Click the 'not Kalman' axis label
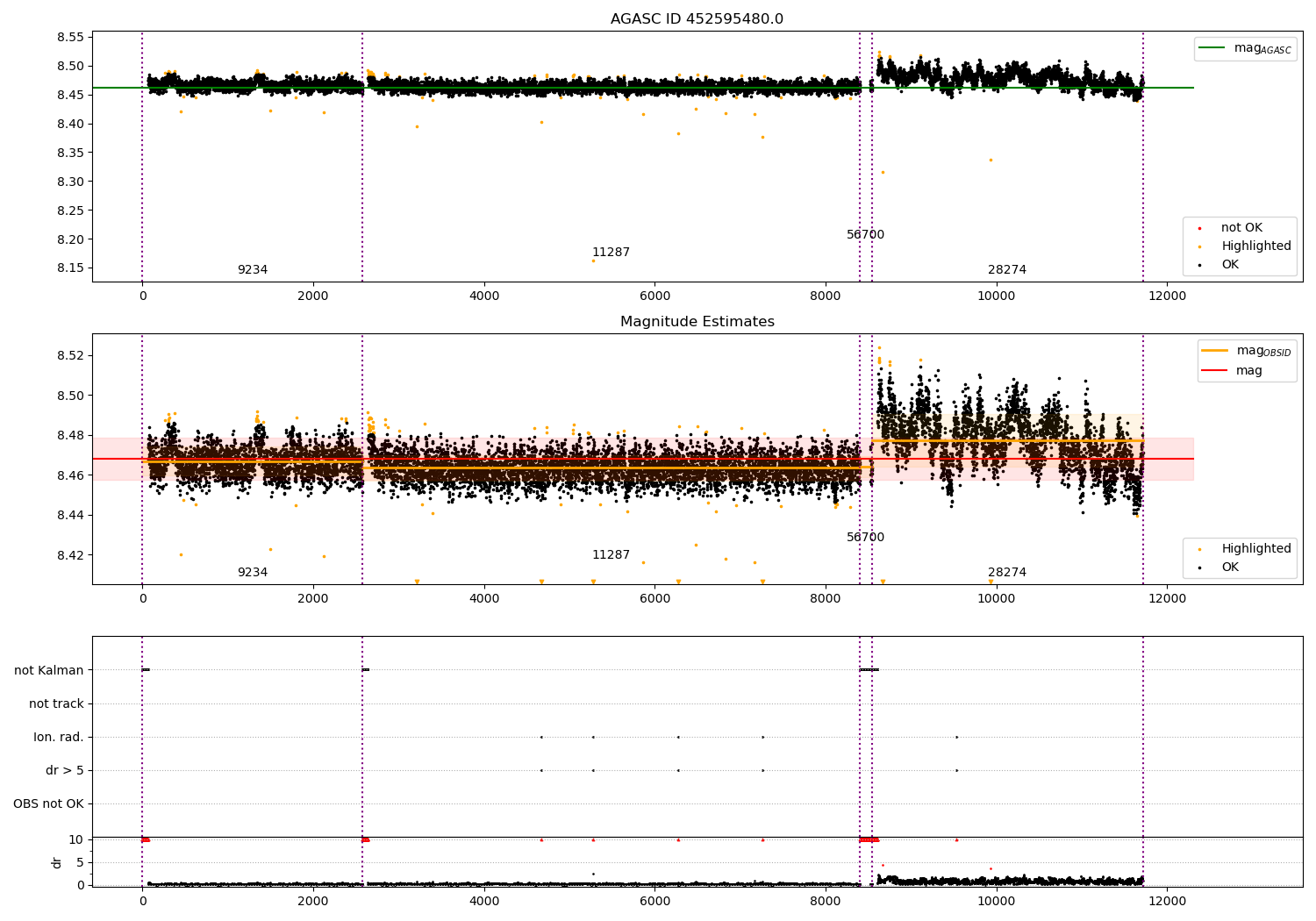This screenshot has width=1316, height=921. tap(49, 670)
